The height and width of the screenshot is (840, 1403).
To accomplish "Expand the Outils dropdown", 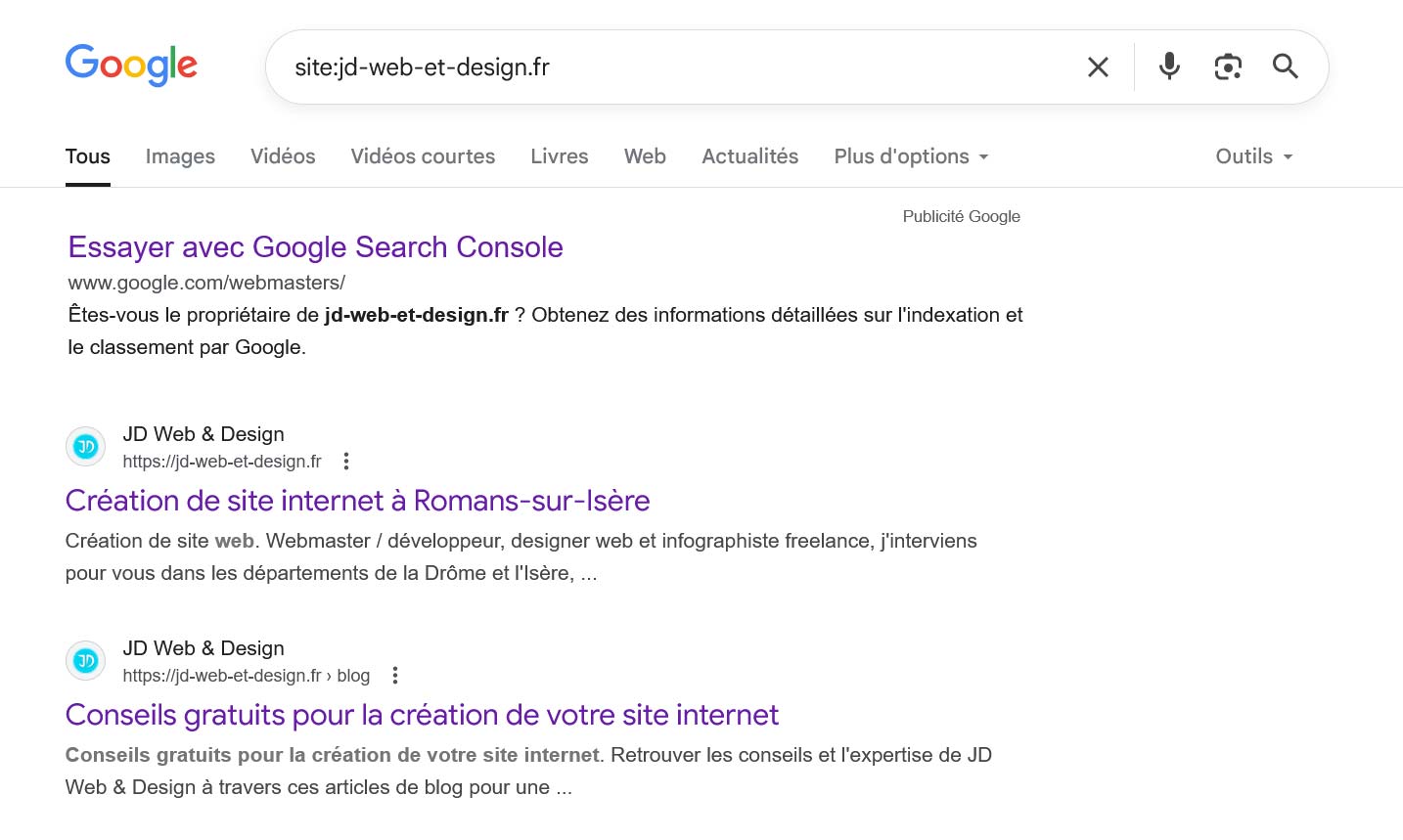I will point(1254,156).
